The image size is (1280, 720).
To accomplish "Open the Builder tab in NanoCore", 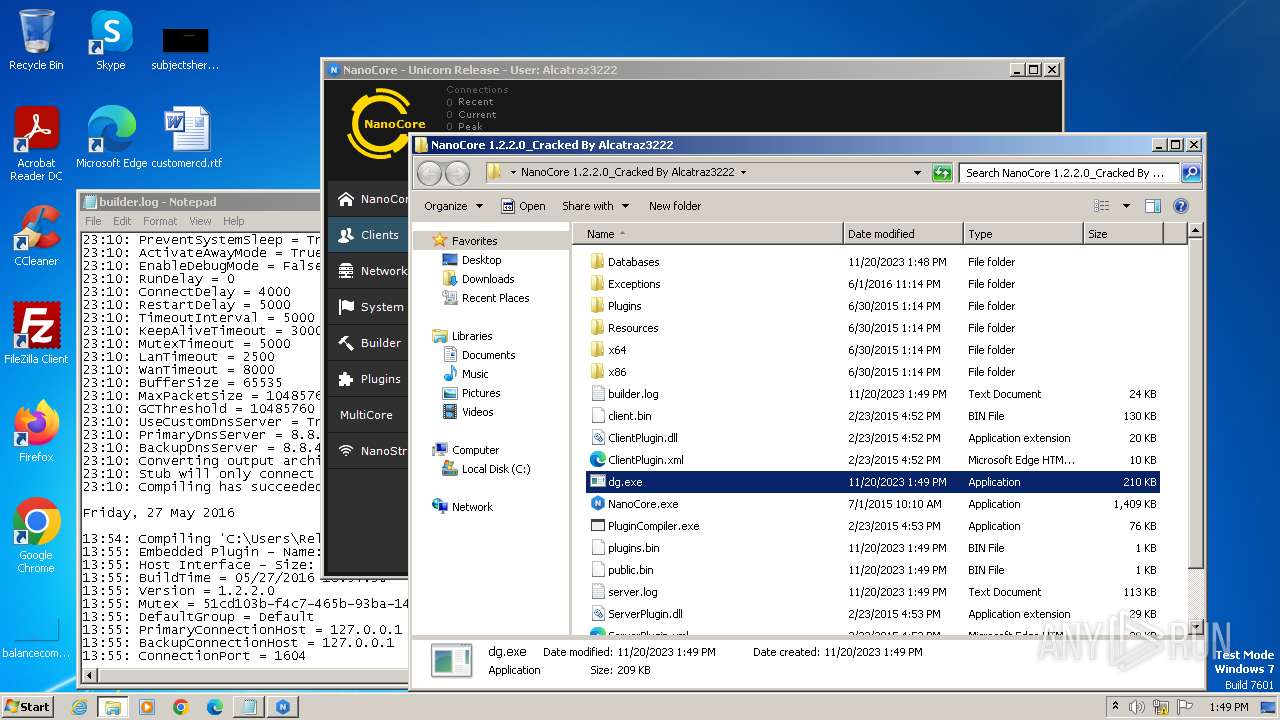I will tap(368, 343).
